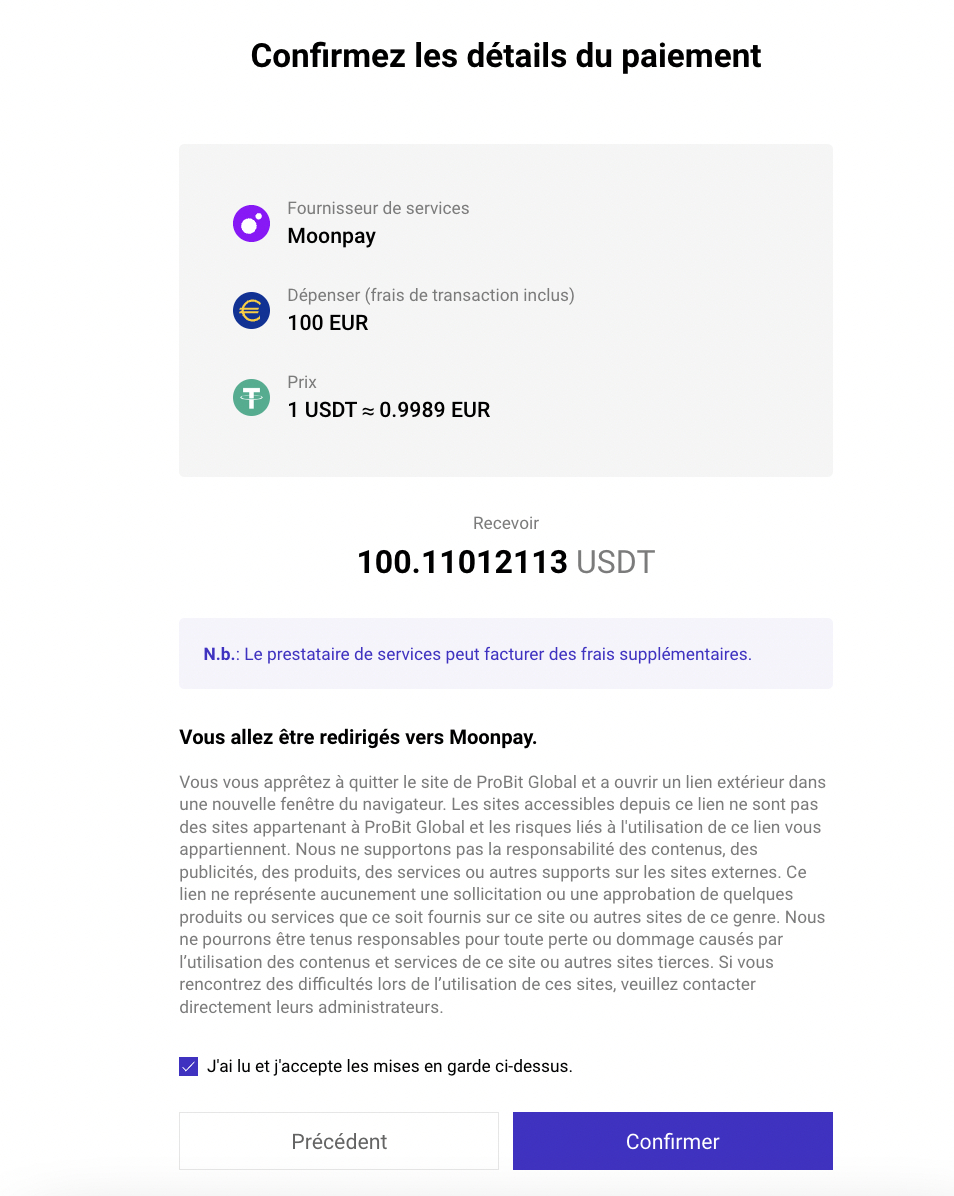Image resolution: width=954 pixels, height=1196 pixels.
Task: Click 'Vous allez être redirigés vers Moonpay' heading
Action: 358,738
